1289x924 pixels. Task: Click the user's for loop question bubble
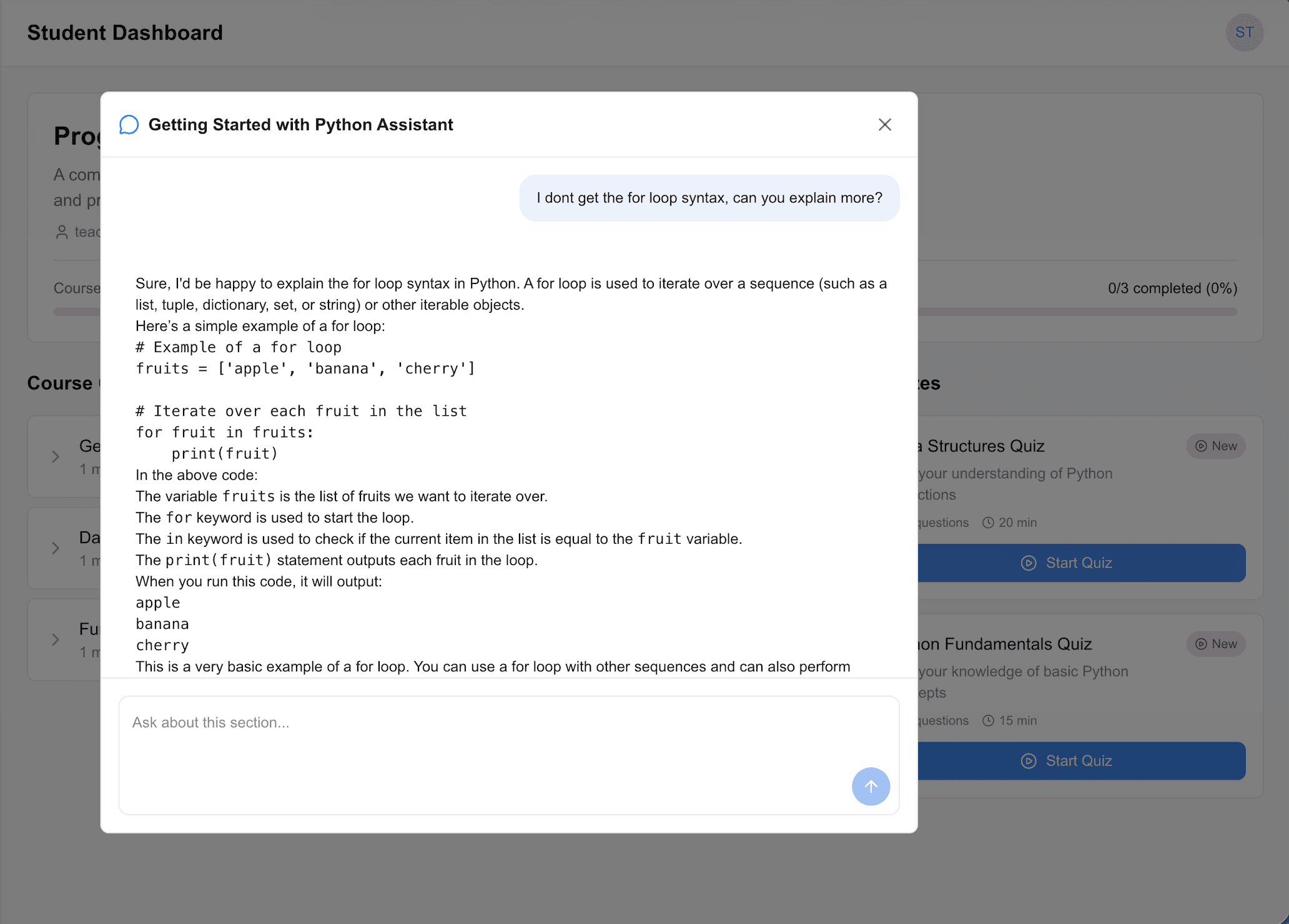click(x=709, y=198)
